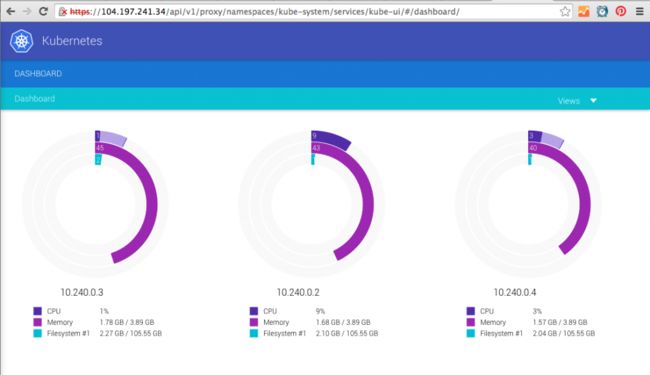Click the CPU color swatch for 10.240.0.3
The image size is (650, 375).
click(x=38, y=311)
